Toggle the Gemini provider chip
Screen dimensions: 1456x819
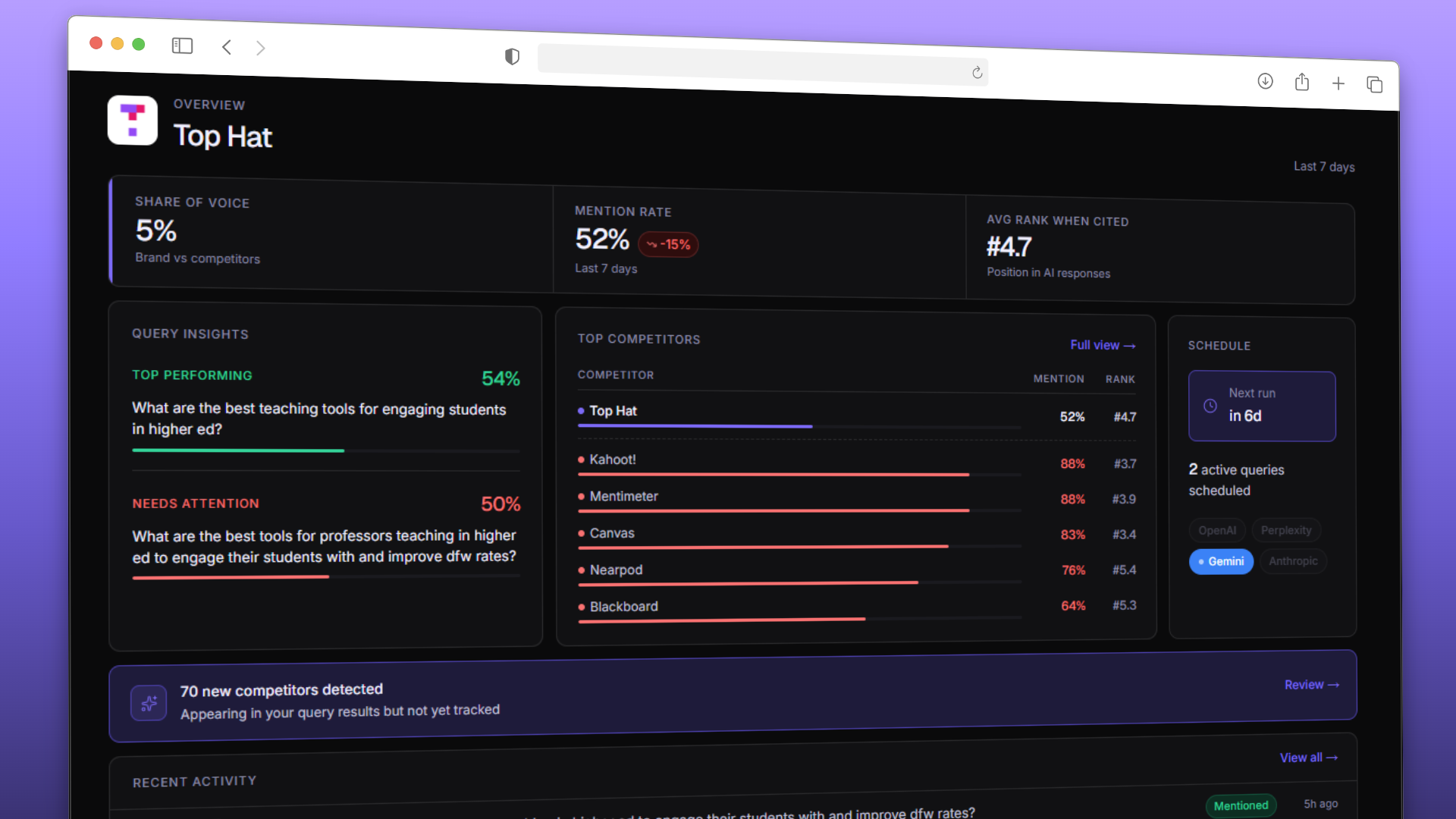(x=1221, y=561)
